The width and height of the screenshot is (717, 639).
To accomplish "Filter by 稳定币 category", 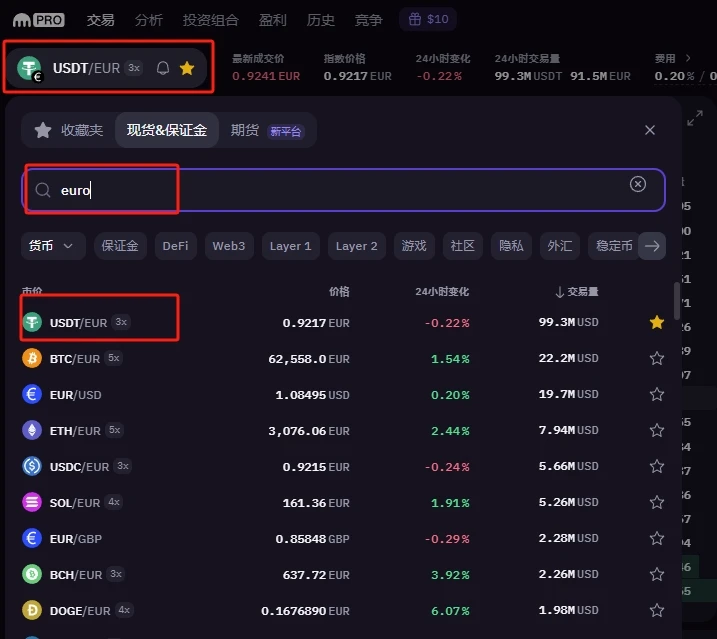I will [x=614, y=246].
